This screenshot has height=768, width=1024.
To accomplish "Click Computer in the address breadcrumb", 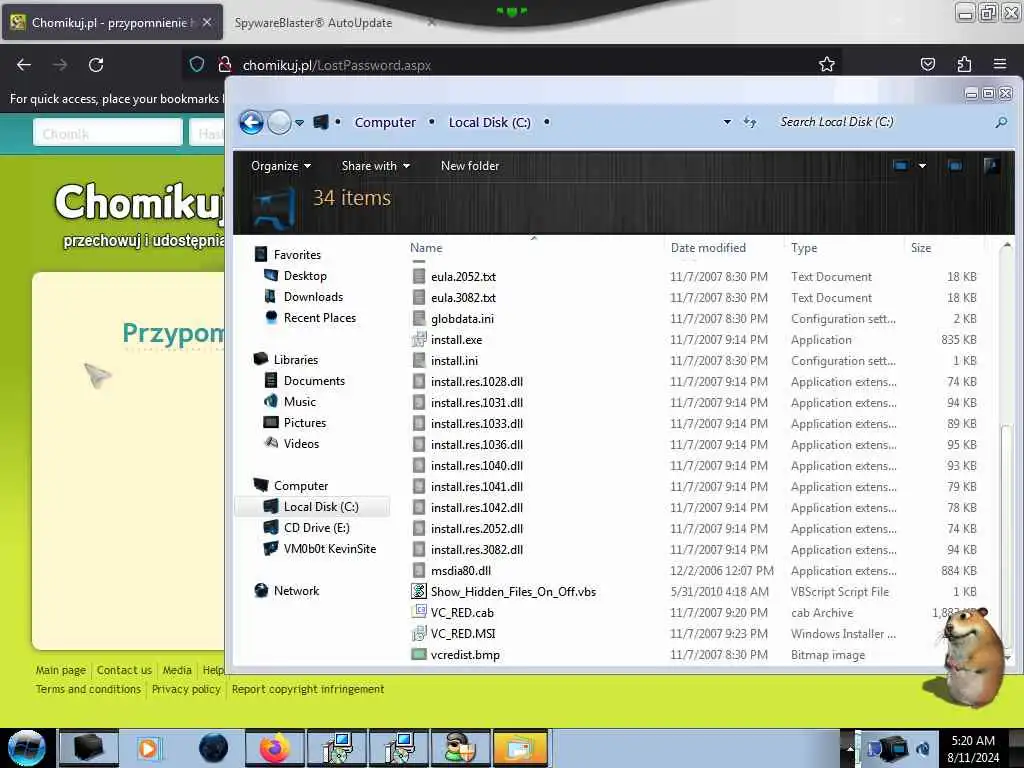I will point(385,122).
